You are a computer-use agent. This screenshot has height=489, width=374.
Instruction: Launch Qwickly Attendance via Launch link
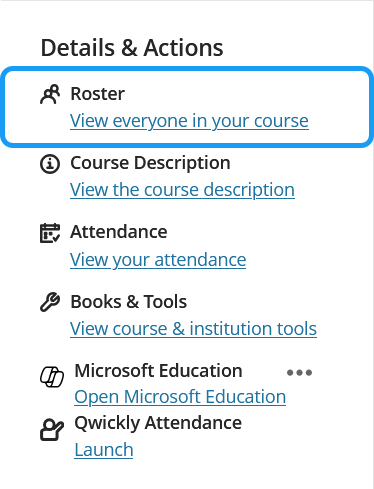[x=104, y=450]
